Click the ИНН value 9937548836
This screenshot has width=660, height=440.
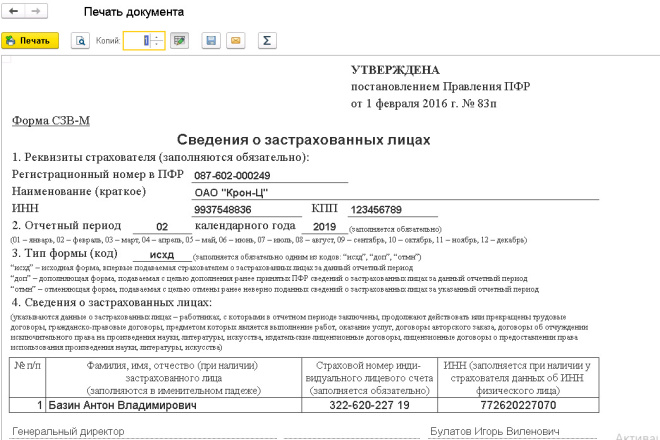coord(222,210)
